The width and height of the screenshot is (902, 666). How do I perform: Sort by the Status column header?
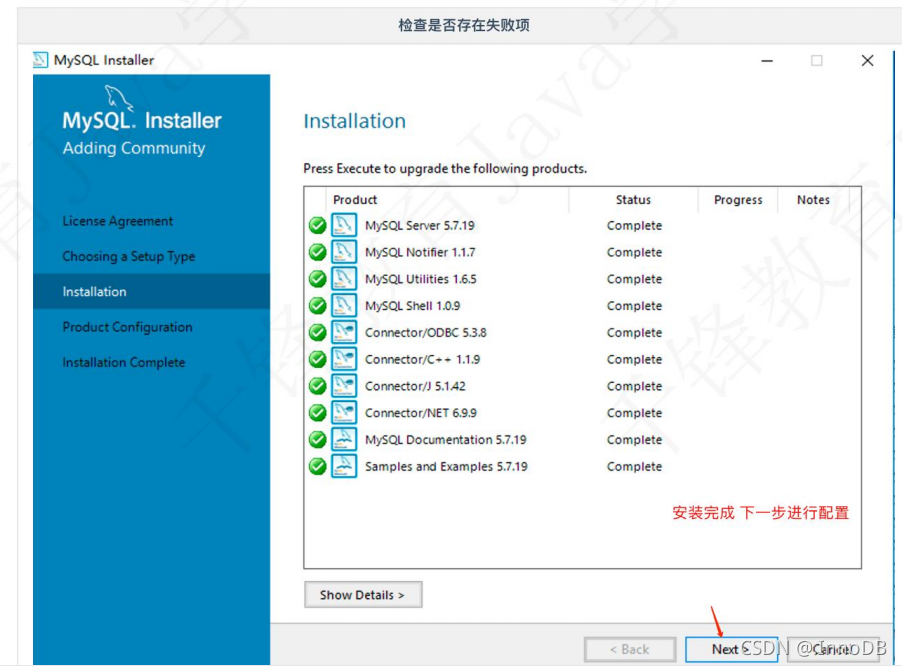633,200
